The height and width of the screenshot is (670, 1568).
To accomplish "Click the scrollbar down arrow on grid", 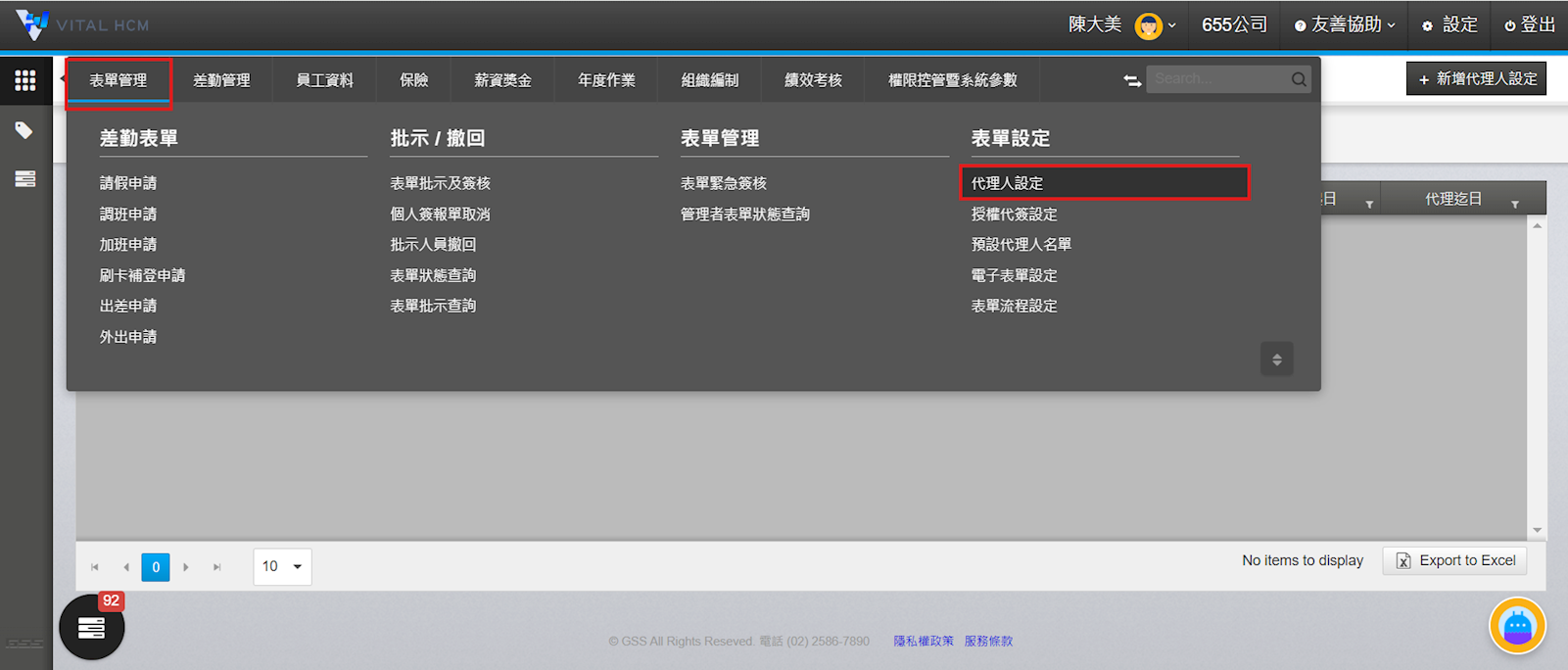I will [1537, 530].
